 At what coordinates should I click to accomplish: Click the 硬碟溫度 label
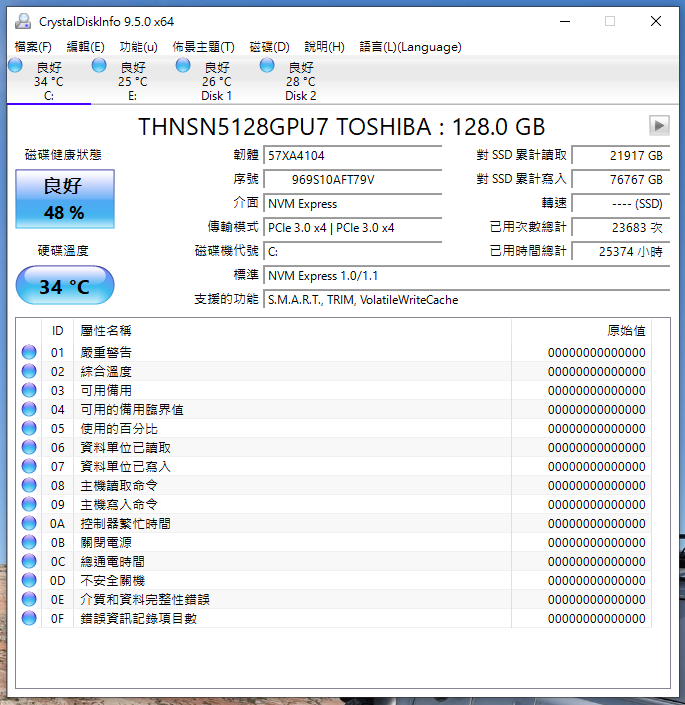63,250
